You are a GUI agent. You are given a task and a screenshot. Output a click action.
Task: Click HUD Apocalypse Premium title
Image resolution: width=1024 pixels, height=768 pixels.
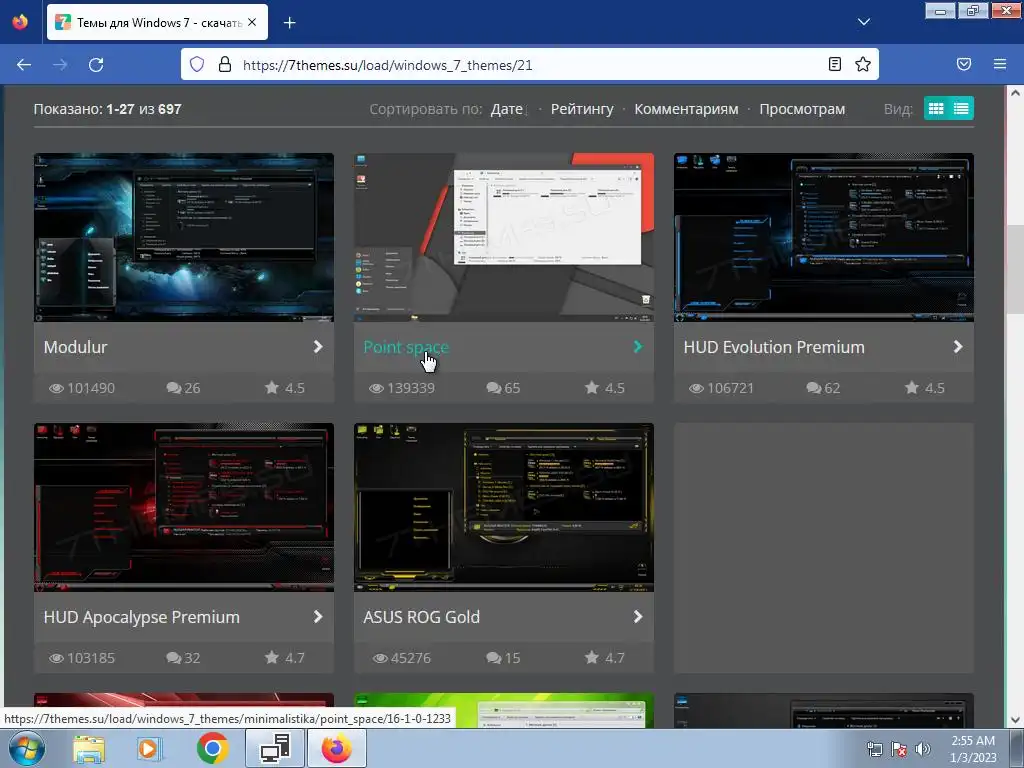142,617
